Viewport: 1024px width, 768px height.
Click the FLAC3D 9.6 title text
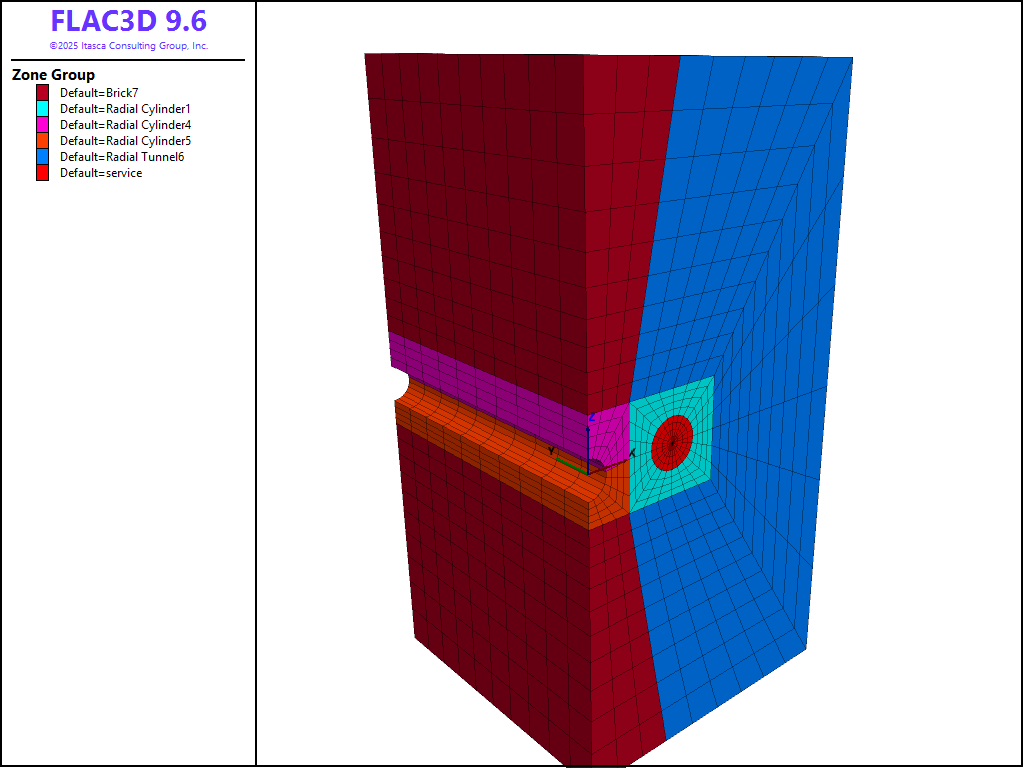click(x=128, y=22)
